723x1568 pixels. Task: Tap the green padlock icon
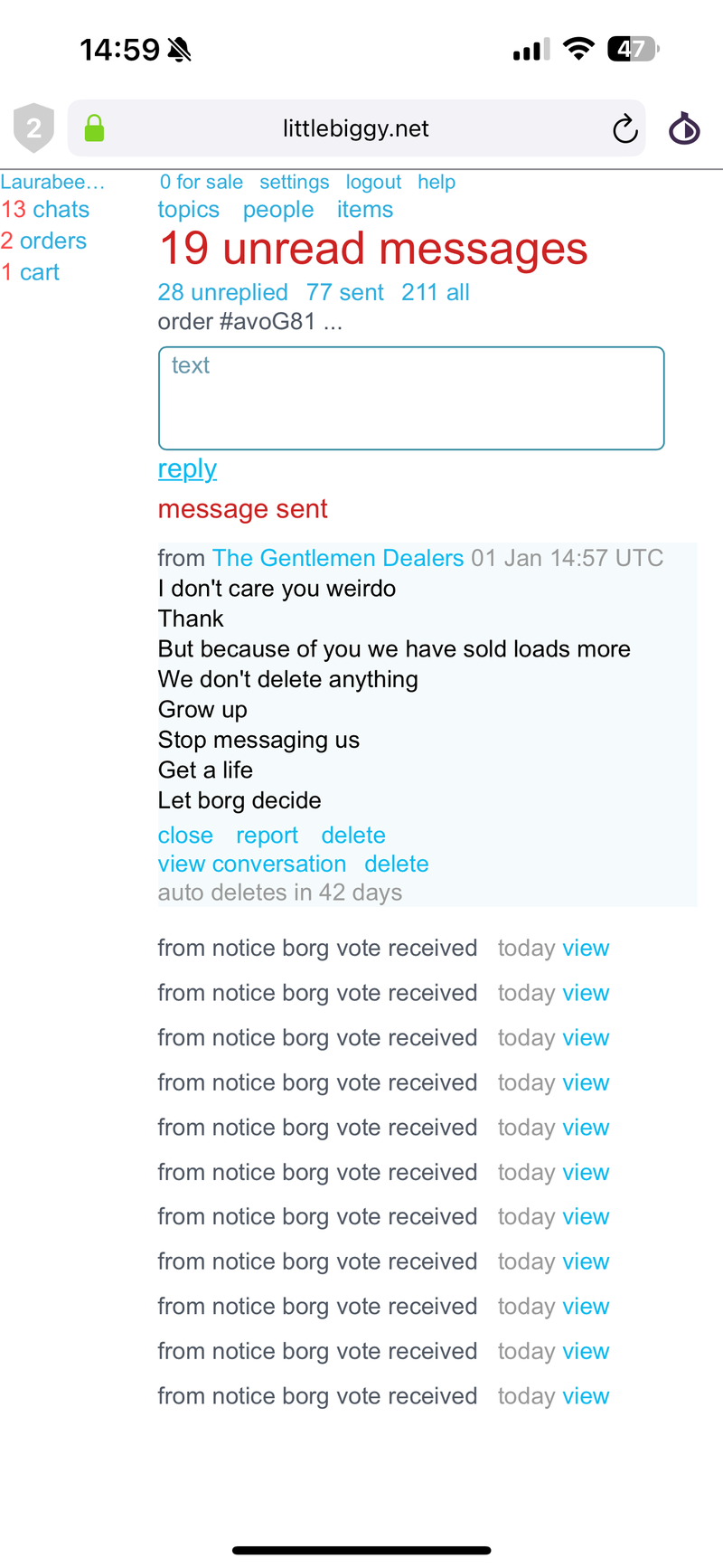(x=94, y=128)
